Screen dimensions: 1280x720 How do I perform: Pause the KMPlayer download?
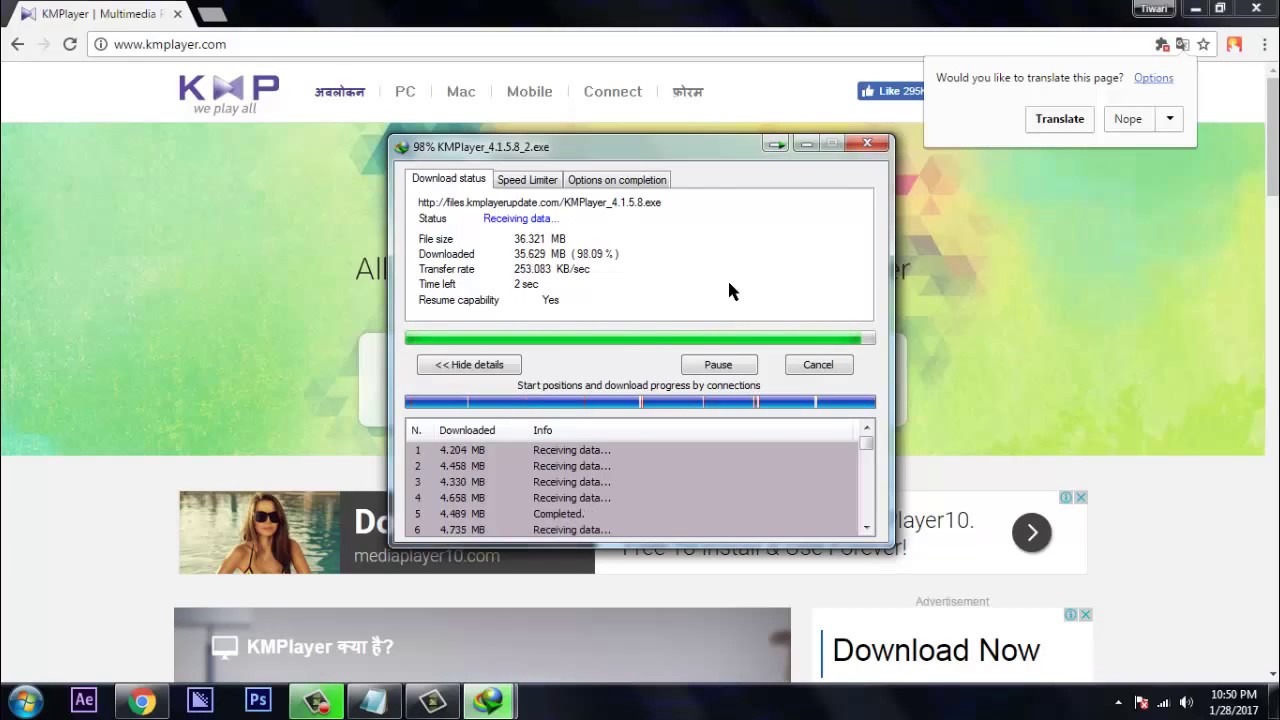718,365
